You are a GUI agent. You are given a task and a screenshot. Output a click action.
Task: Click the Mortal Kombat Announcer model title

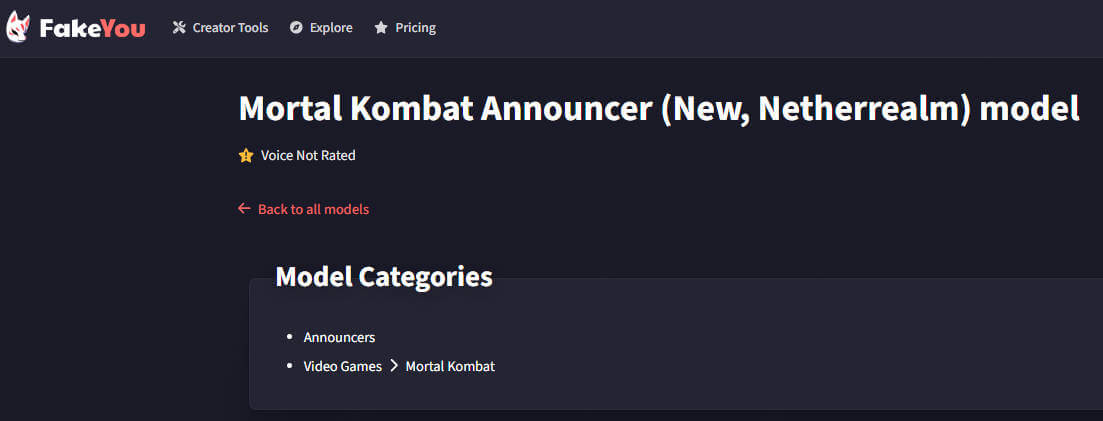659,109
